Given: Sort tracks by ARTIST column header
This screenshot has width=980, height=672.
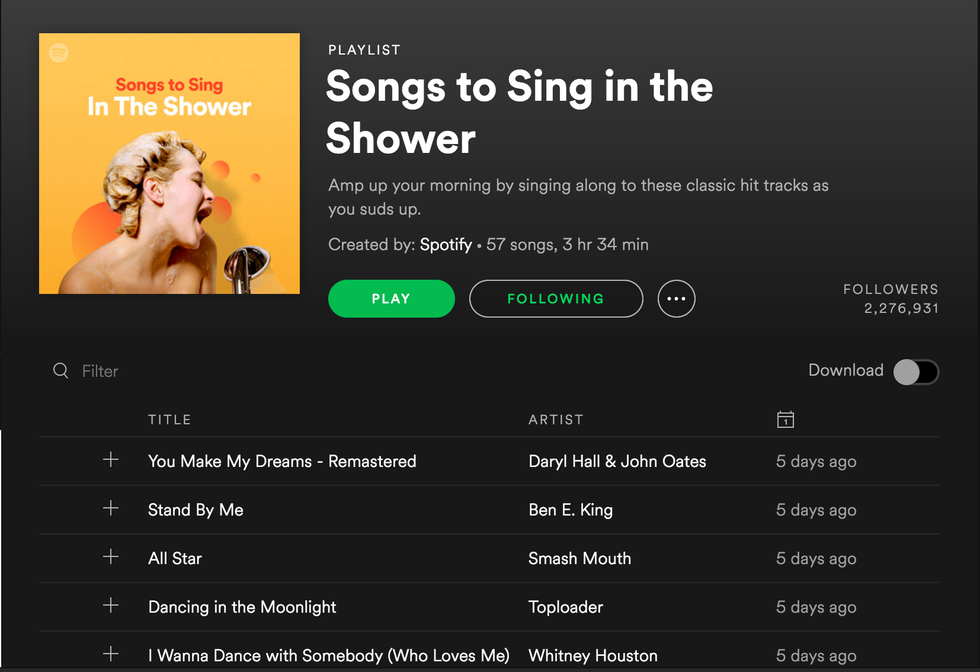Looking at the screenshot, I should click(x=555, y=420).
